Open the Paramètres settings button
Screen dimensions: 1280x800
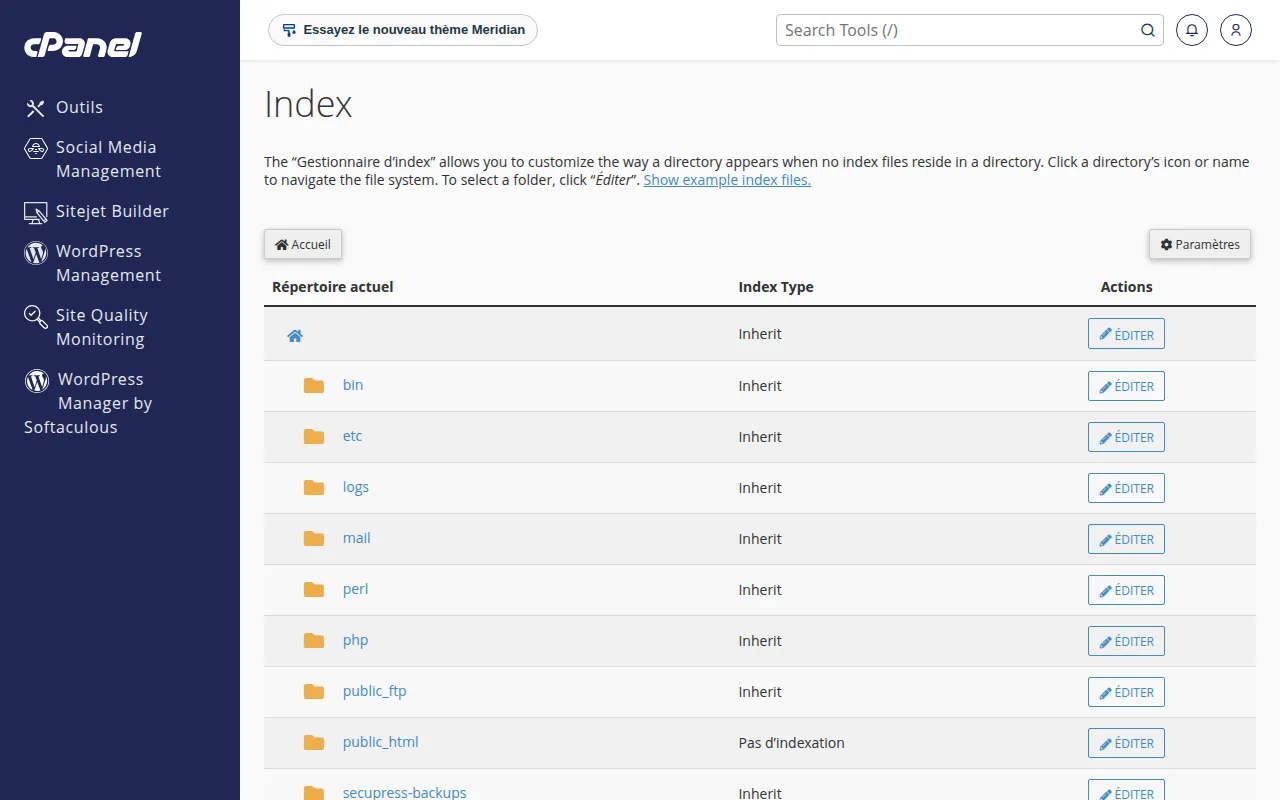pyautogui.click(x=1200, y=244)
